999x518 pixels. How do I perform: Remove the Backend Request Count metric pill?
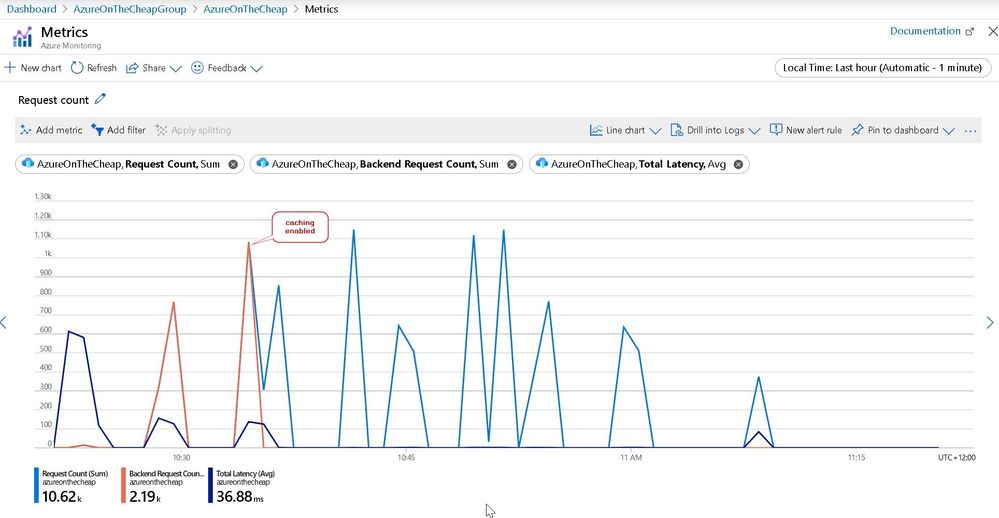(512, 164)
